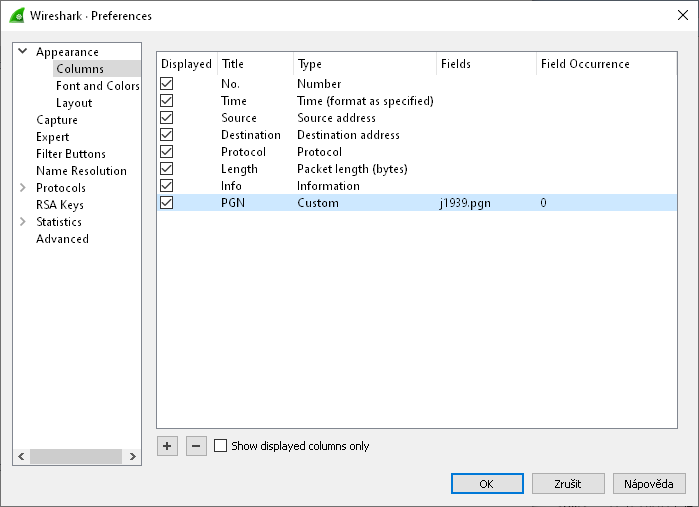Uncheck the Length column checkbox
Image resolution: width=699 pixels, height=507 pixels.
click(167, 168)
